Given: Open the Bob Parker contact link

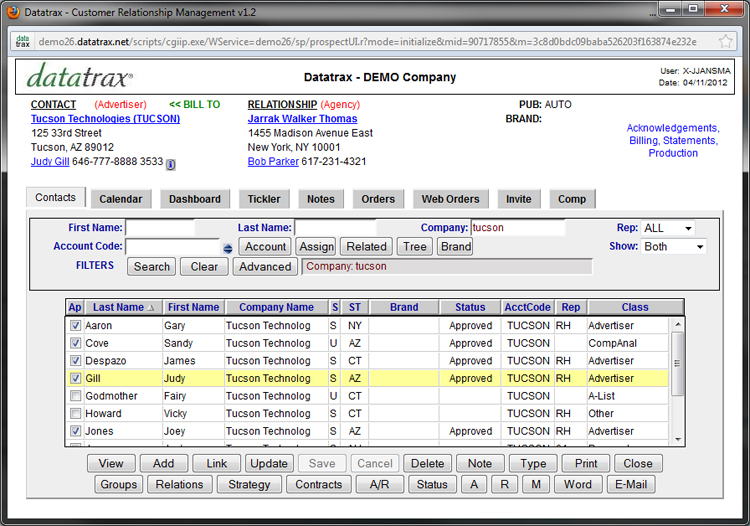Looking at the screenshot, I should click(x=273, y=162).
